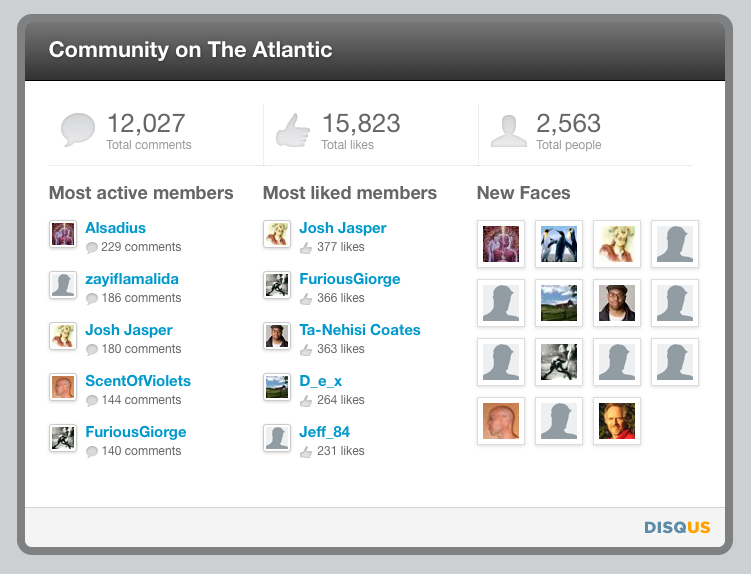The image size is (751, 574).
Task: Open the penguins photo in New Faces
Action: pos(559,244)
